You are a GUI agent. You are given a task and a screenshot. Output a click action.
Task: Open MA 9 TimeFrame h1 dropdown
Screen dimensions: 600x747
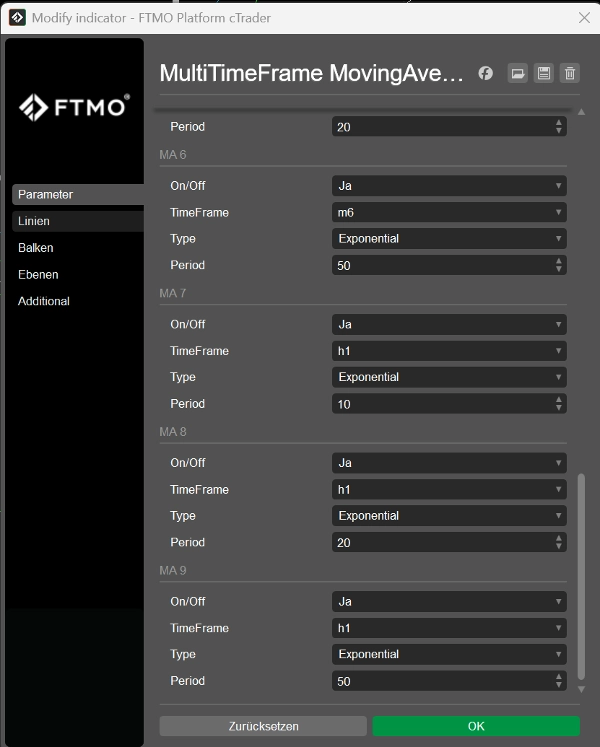tap(449, 628)
